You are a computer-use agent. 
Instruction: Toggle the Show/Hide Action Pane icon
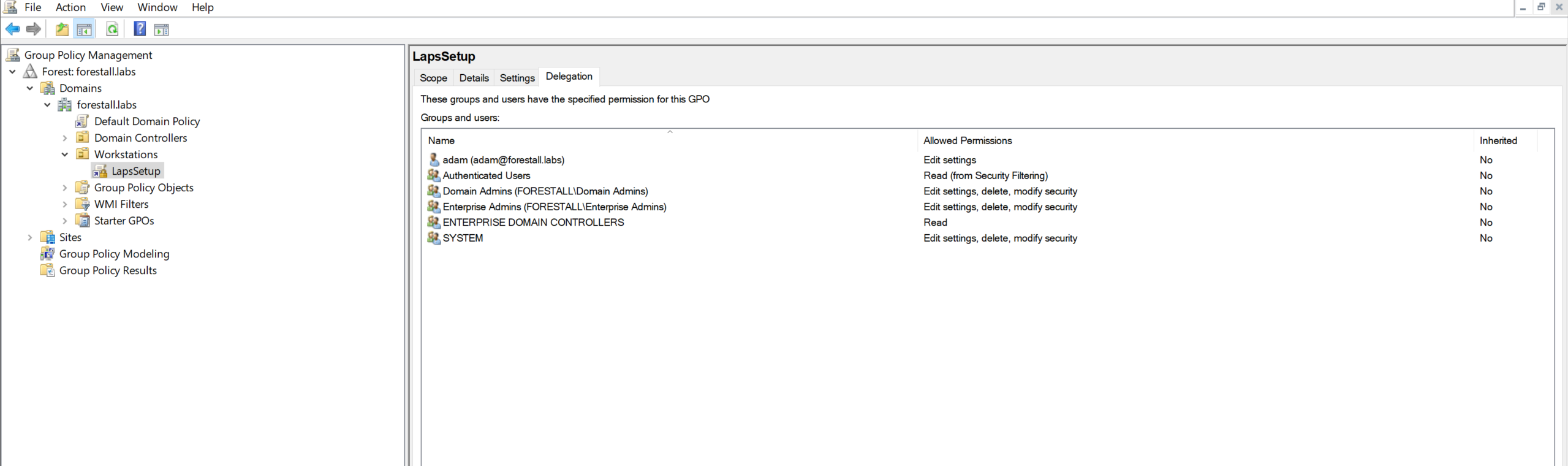161,29
